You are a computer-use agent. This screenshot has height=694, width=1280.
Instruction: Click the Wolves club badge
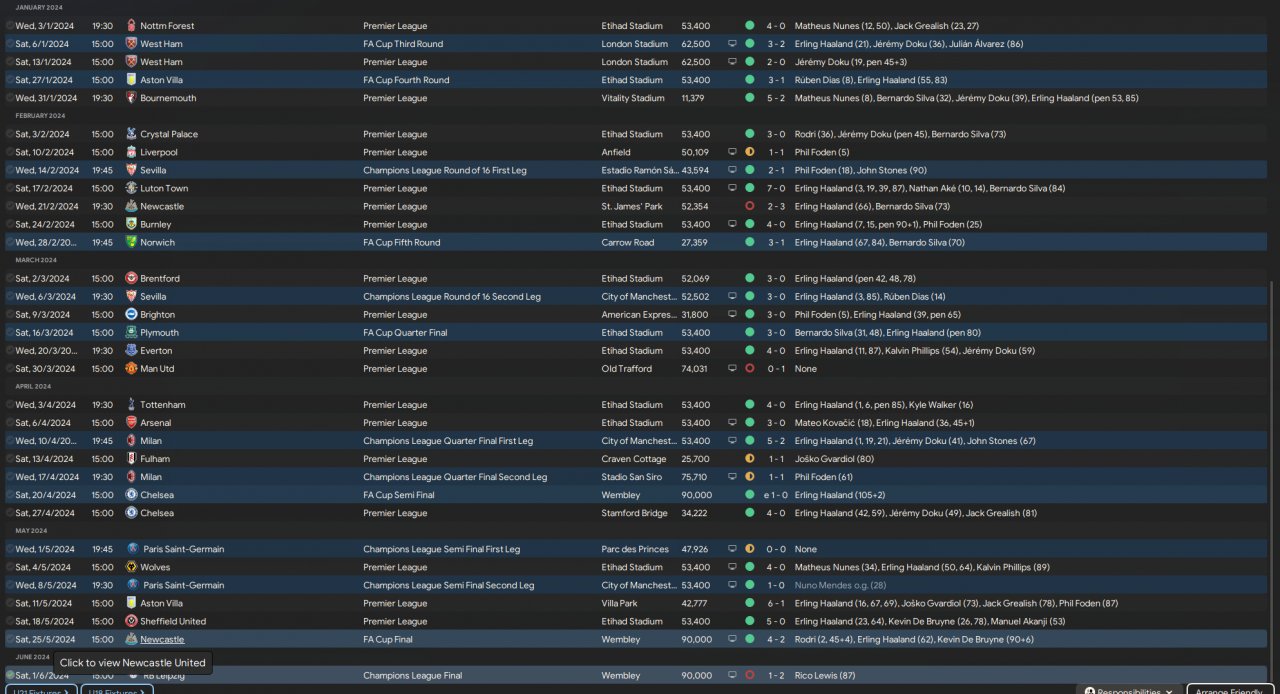tap(131, 567)
